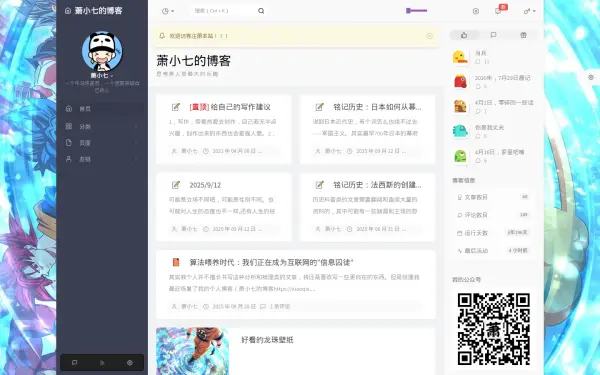
Task: Click the 运行天数 stats row
Action: (x=493, y=233)
